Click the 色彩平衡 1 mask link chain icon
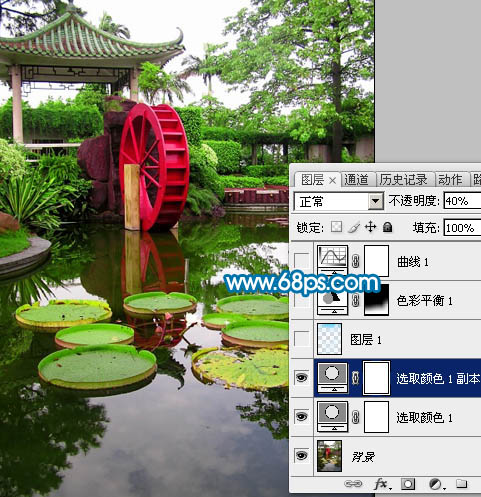The width and height of the screenshot is (481, 497). tap(356, 300)
